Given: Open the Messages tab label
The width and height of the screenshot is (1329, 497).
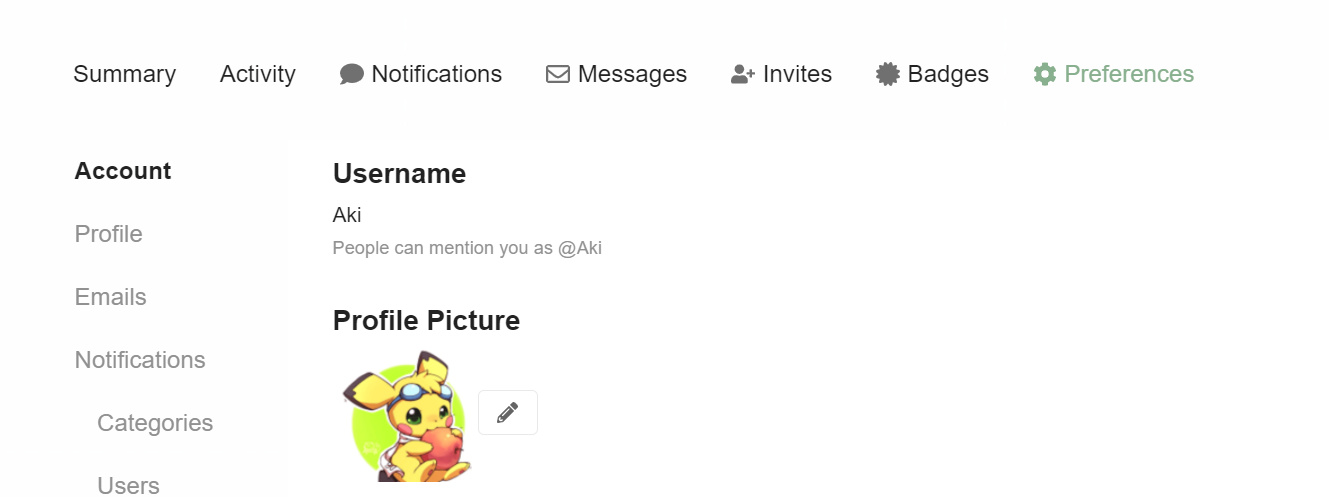Looking at the screenshot, I should [x=632, y=74].
